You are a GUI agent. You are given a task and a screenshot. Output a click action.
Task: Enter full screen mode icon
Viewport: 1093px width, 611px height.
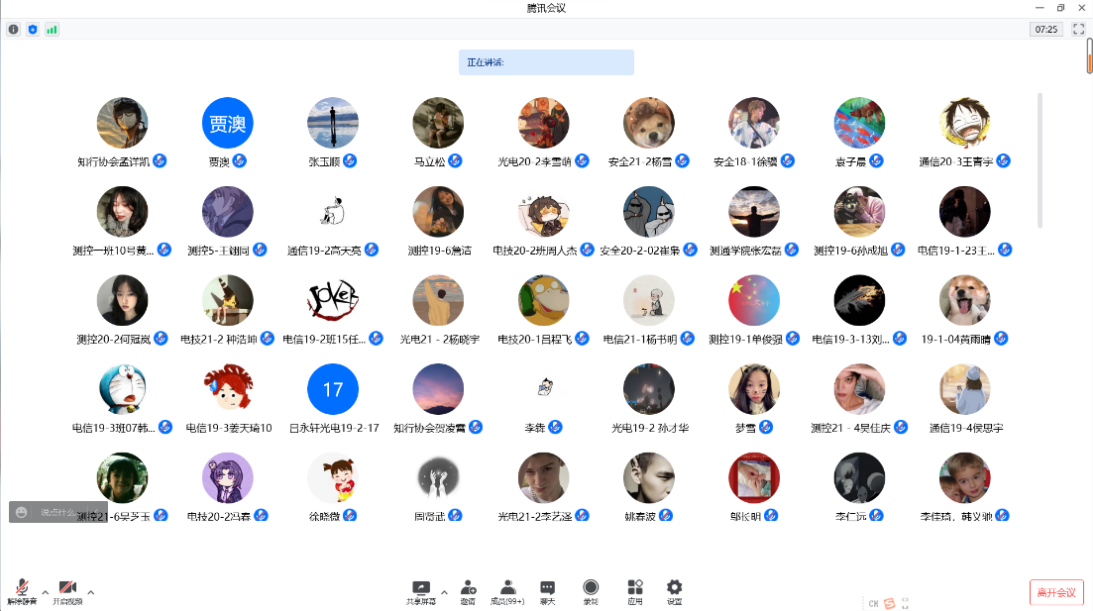tap(1078, 30)
